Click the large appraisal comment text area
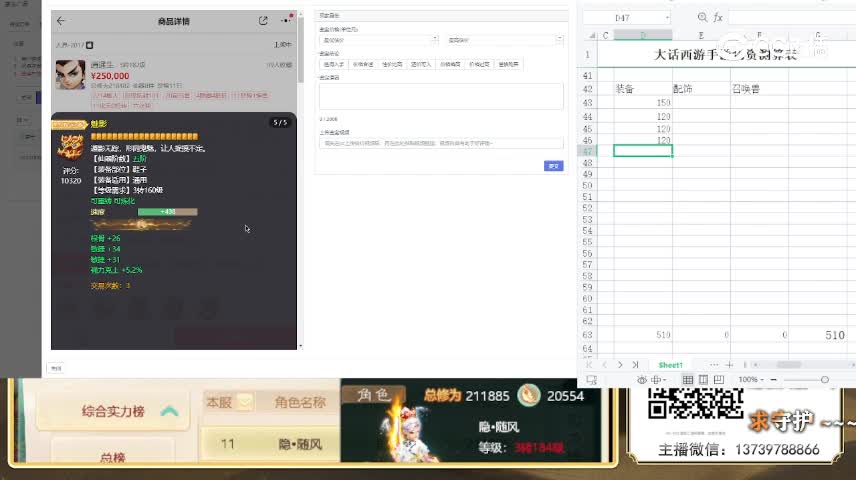Image resolution: width=856 pixels, height=480 pixels. pos(441,96)
